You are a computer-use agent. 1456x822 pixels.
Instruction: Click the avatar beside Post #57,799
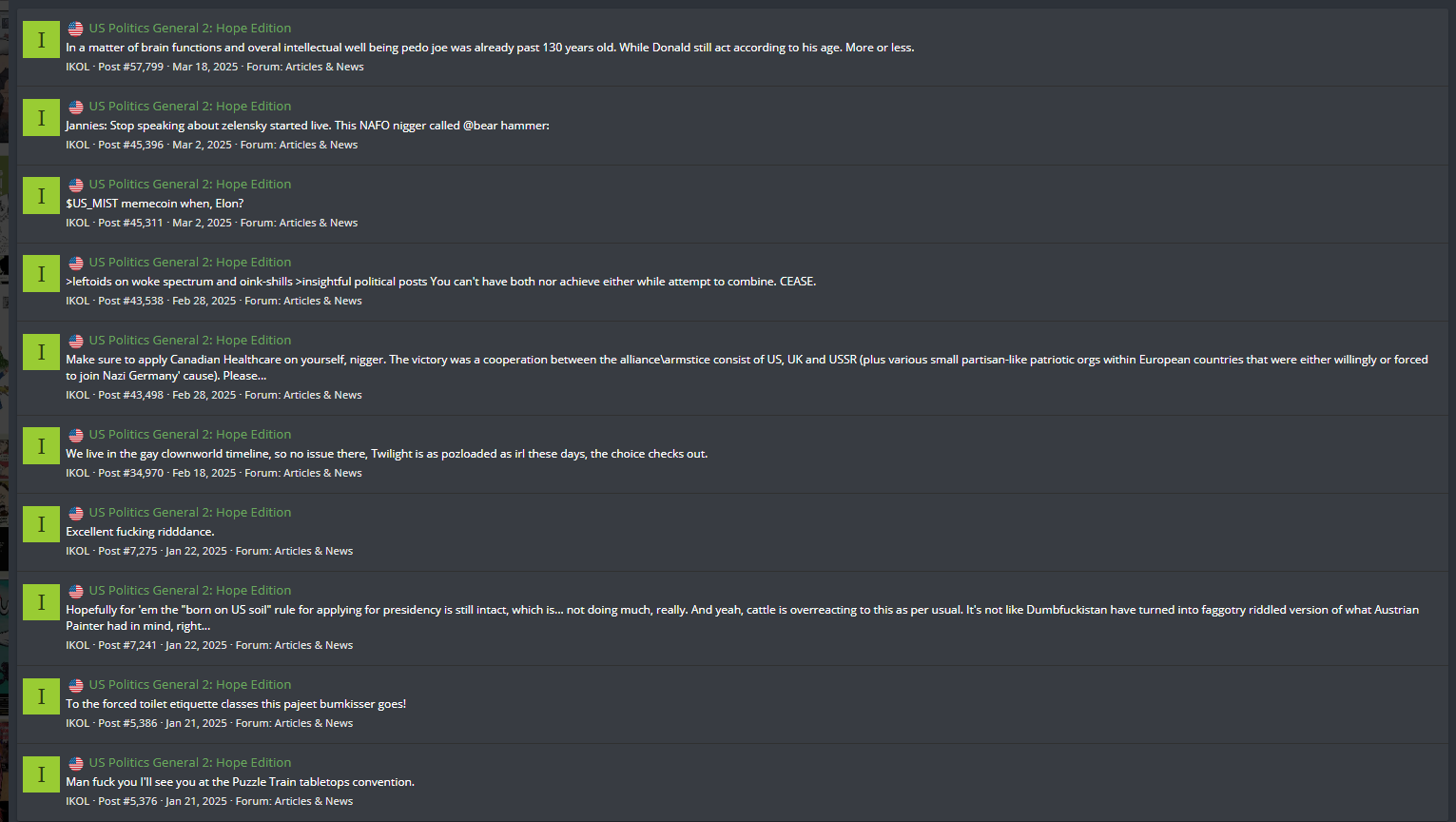41,40
